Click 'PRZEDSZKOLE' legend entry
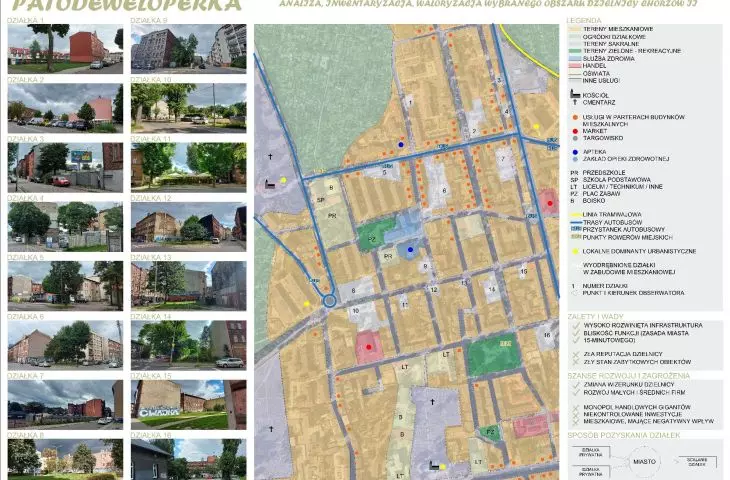 tap(604, 173)
